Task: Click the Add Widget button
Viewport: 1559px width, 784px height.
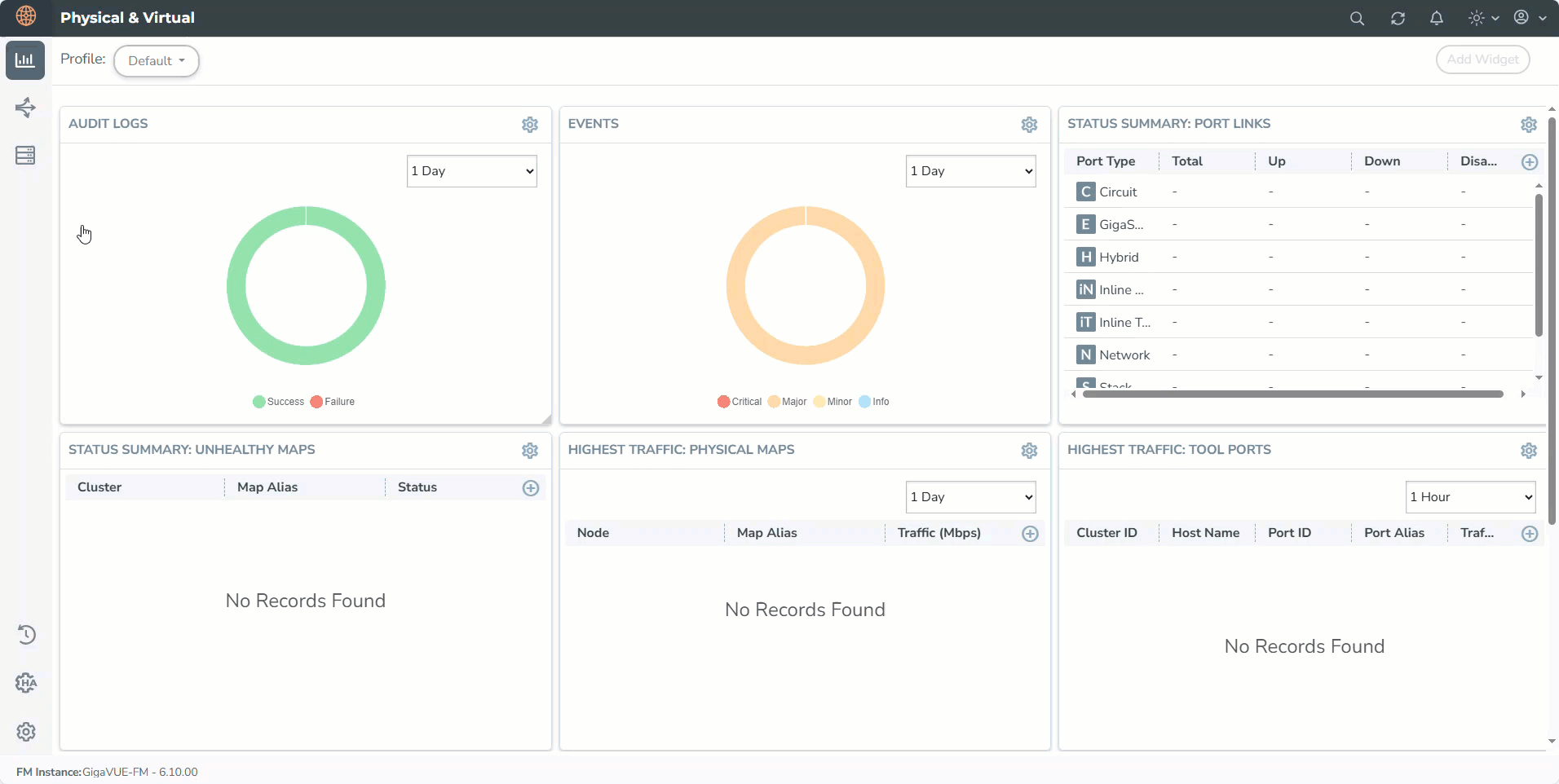Action: (1482, 59)
